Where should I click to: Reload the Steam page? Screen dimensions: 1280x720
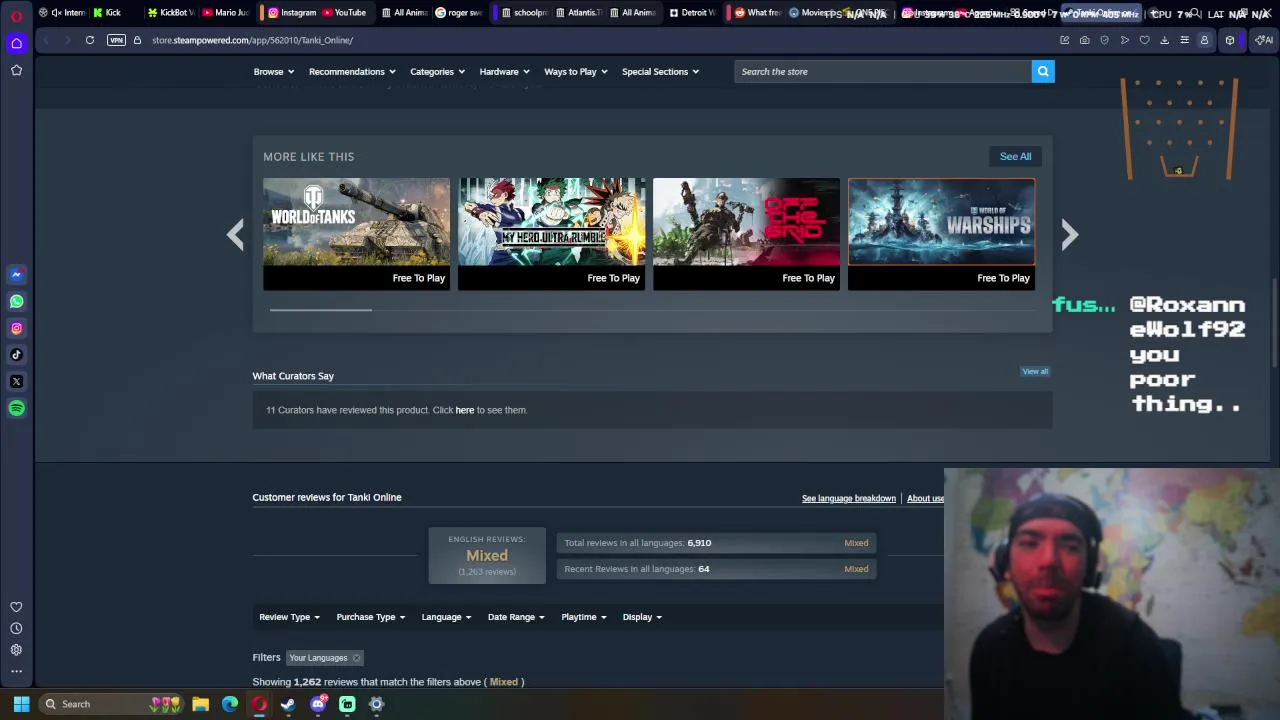coord(90,40)
